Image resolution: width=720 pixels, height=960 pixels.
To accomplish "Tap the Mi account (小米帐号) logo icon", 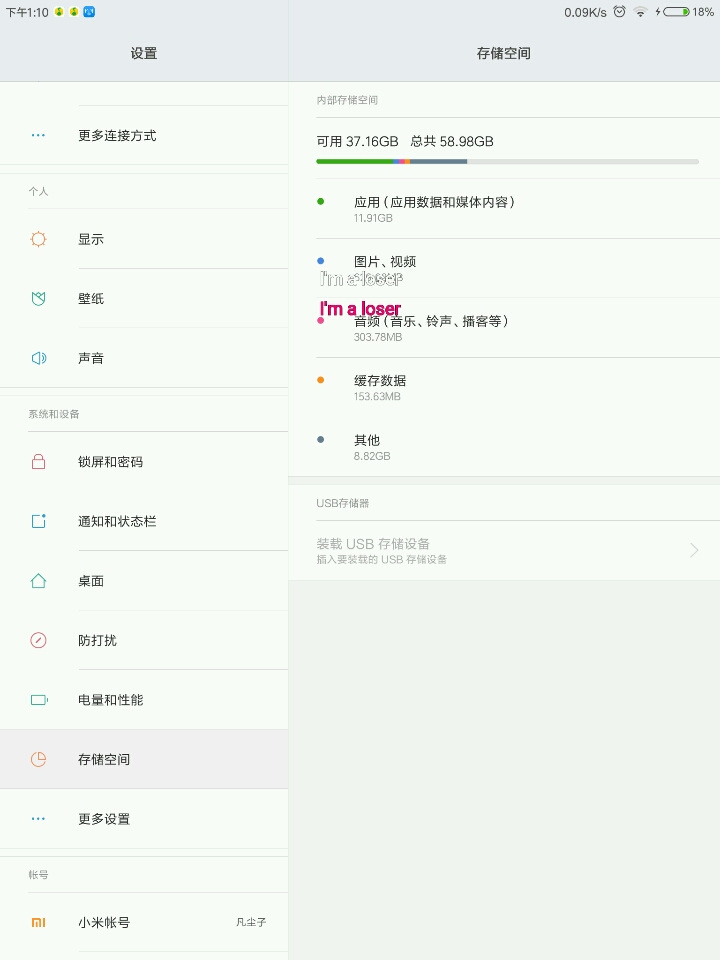I will 38,922.
